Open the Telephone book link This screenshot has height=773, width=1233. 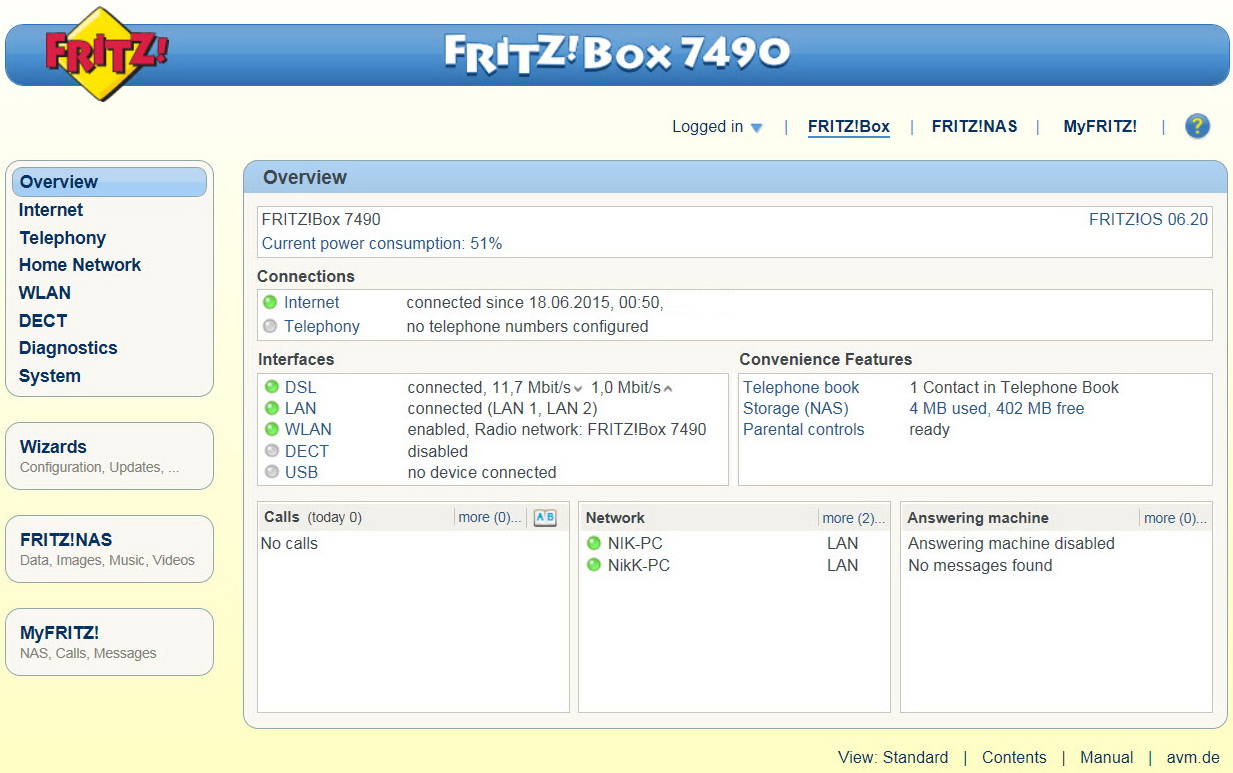pyautogui.click(x=801, y=387)
